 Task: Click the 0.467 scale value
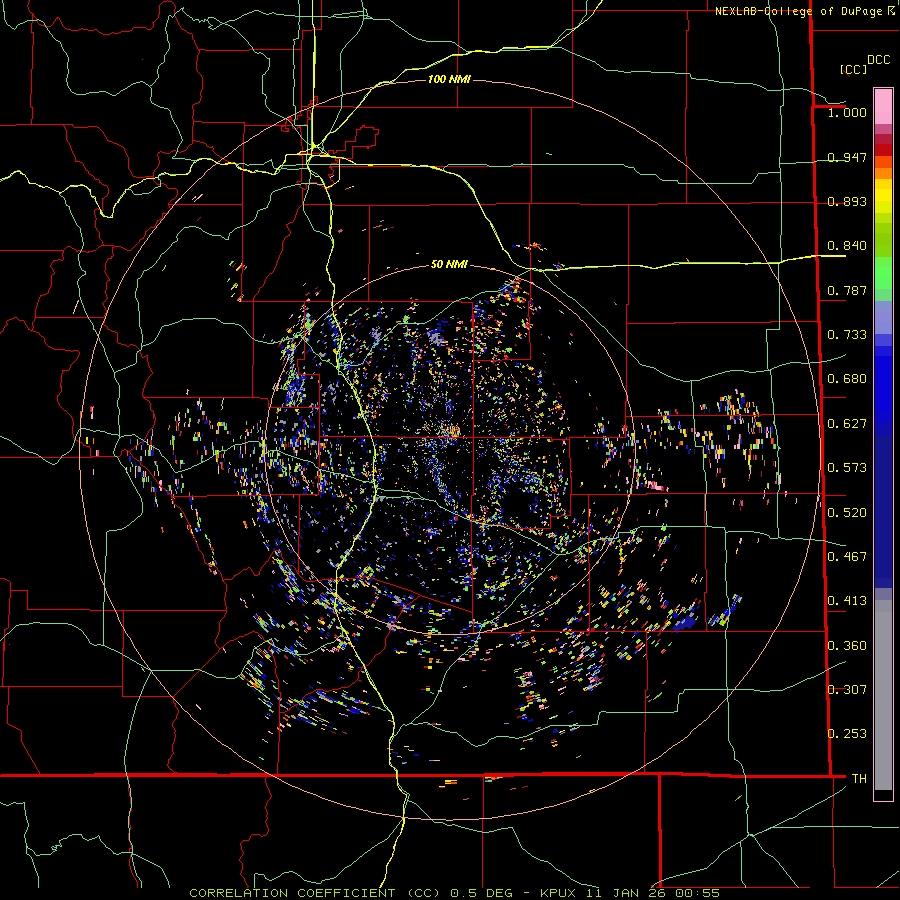pos(847,557)
